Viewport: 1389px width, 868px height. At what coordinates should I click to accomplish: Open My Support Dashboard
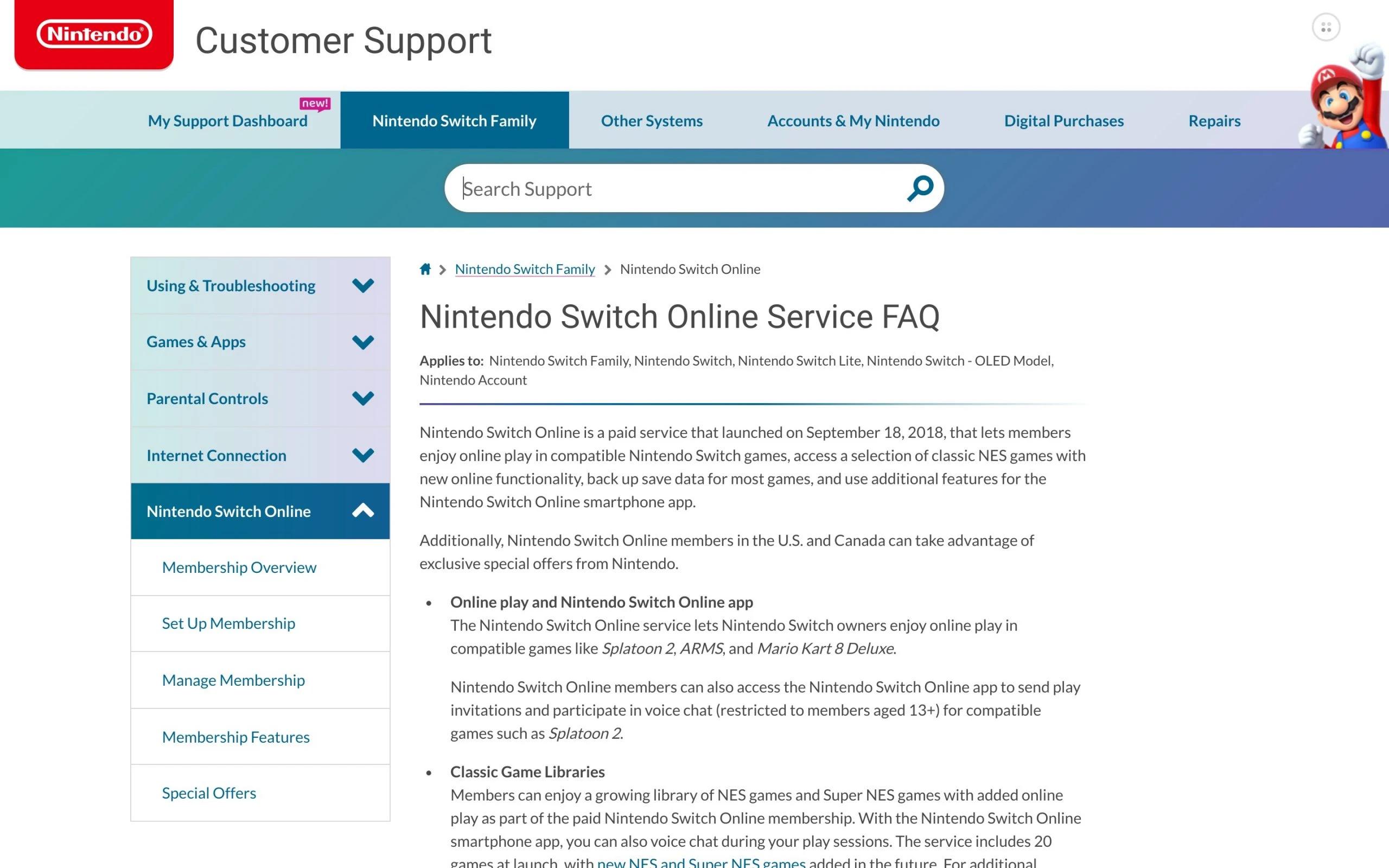click(x=227, y=120)
